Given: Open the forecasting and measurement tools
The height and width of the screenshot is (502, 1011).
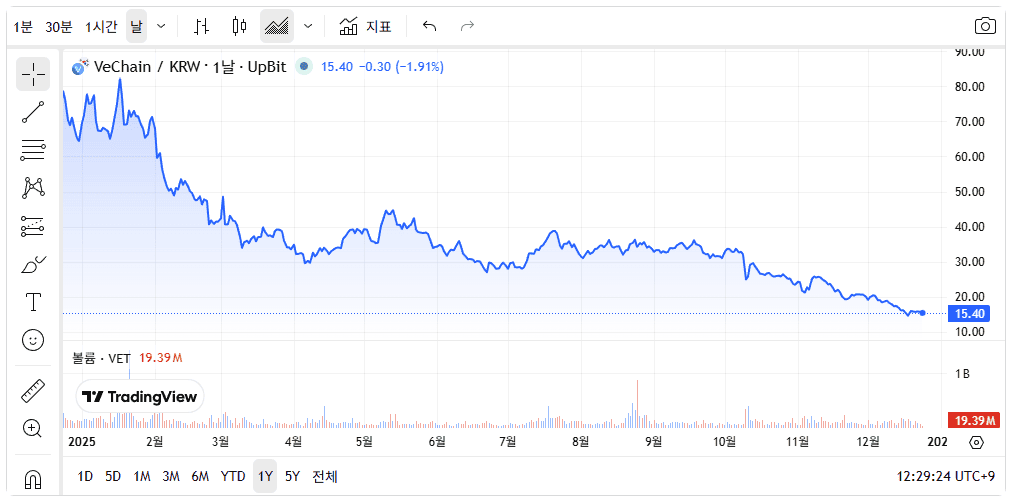Looking at the screenshot, I should pos(33,226).
